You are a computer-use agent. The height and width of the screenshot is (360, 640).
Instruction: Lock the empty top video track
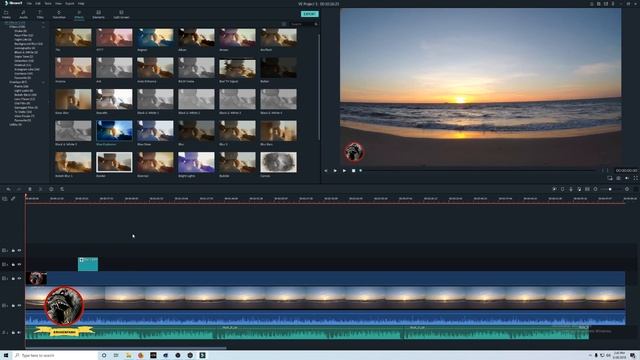(x=13, y=250)
